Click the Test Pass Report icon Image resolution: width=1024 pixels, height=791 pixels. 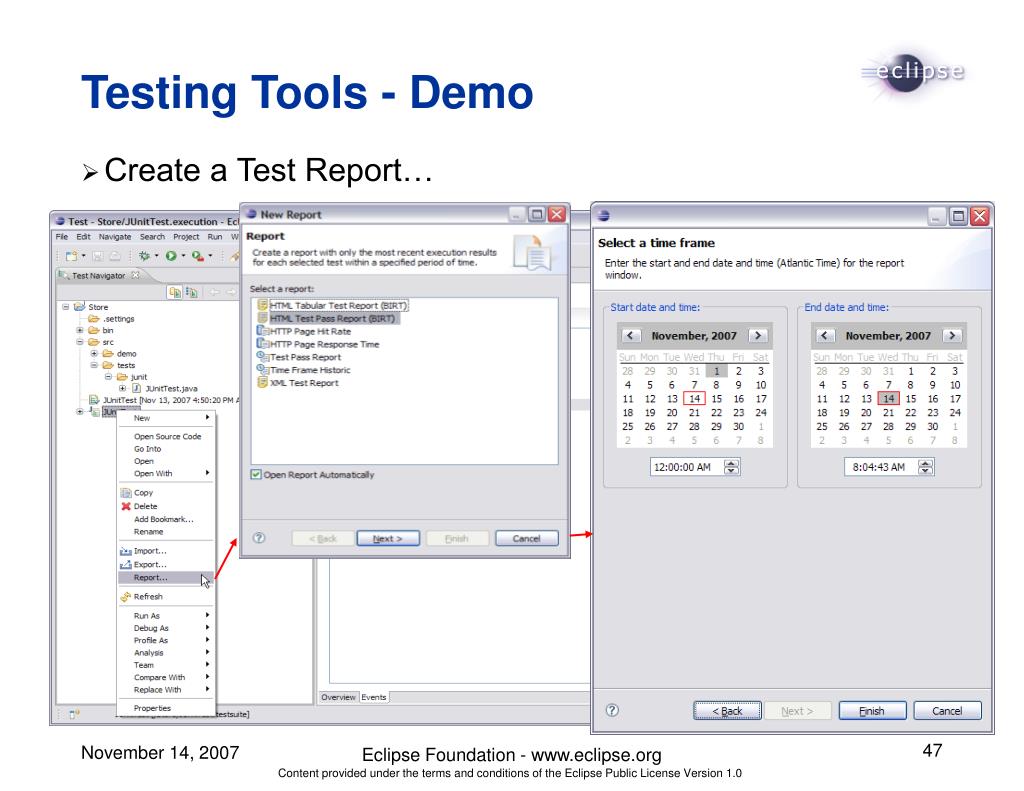click(263, 357)
